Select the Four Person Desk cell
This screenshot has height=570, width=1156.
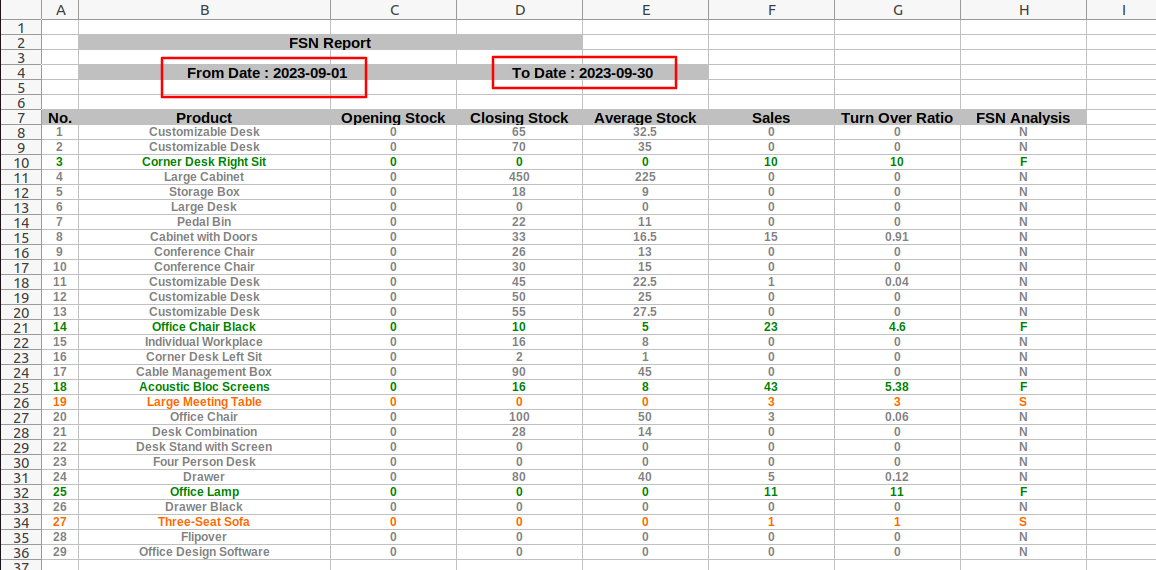coord(204,462)
